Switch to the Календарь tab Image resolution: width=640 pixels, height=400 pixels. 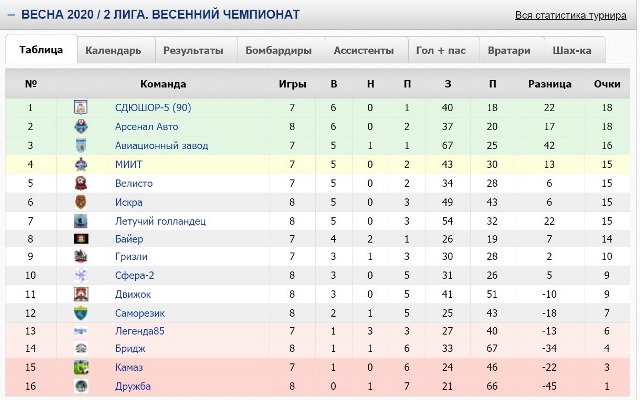pyautogui.click(x=113, y=51)
